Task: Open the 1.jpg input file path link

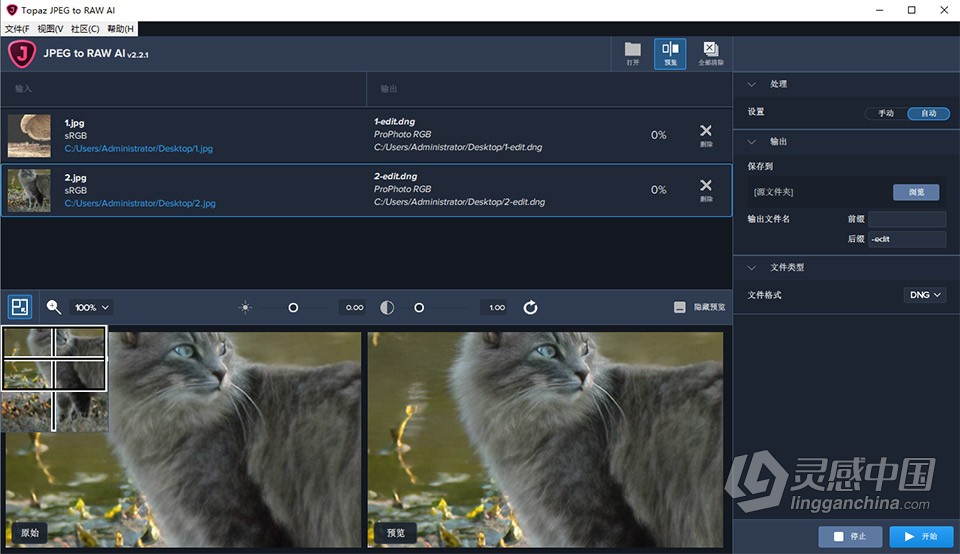Action: (x=139, y=149)
